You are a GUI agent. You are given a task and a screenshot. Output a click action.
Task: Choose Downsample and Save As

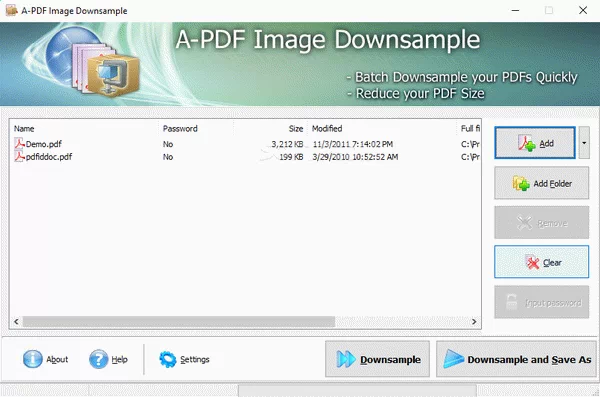pyautogui.click(x=517, y=359)
